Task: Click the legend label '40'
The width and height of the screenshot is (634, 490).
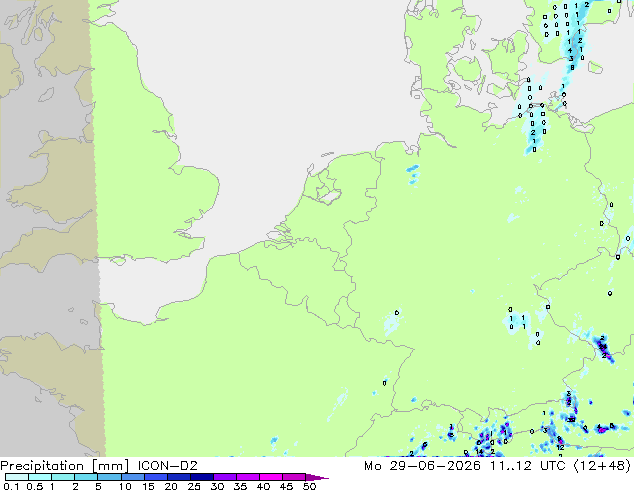Action: click(263, 486)
